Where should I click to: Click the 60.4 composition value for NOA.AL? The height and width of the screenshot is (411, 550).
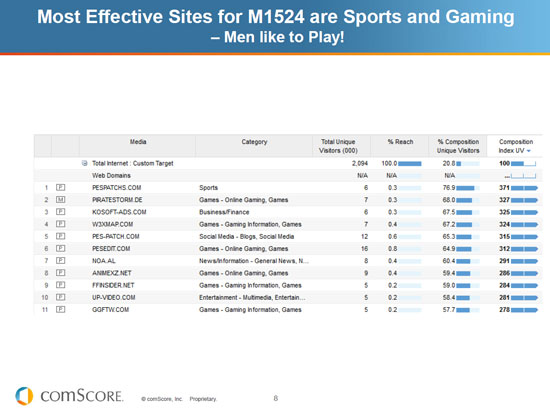pyautogui.click(x=449, y=261)
